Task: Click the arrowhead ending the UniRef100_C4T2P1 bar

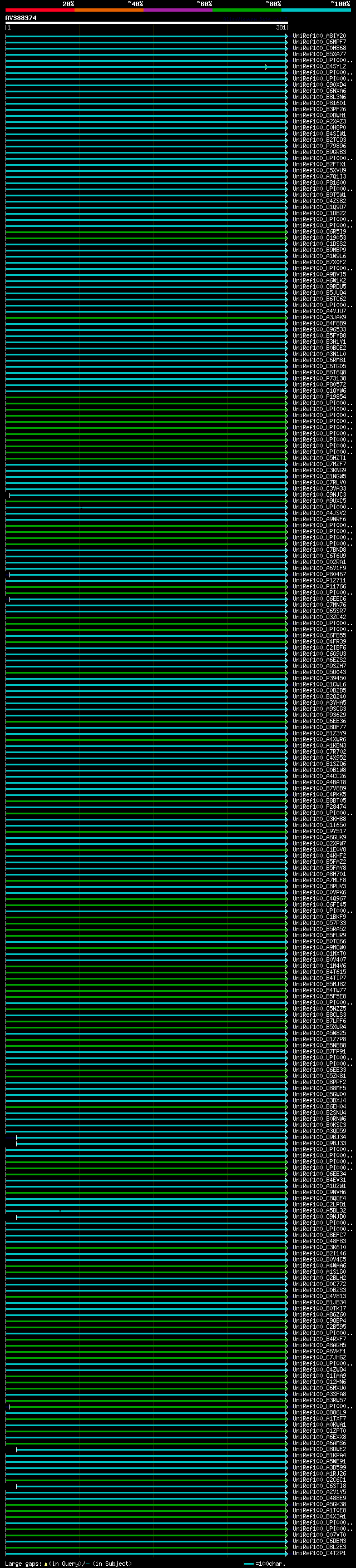Action: click(x=286, y=1553)
